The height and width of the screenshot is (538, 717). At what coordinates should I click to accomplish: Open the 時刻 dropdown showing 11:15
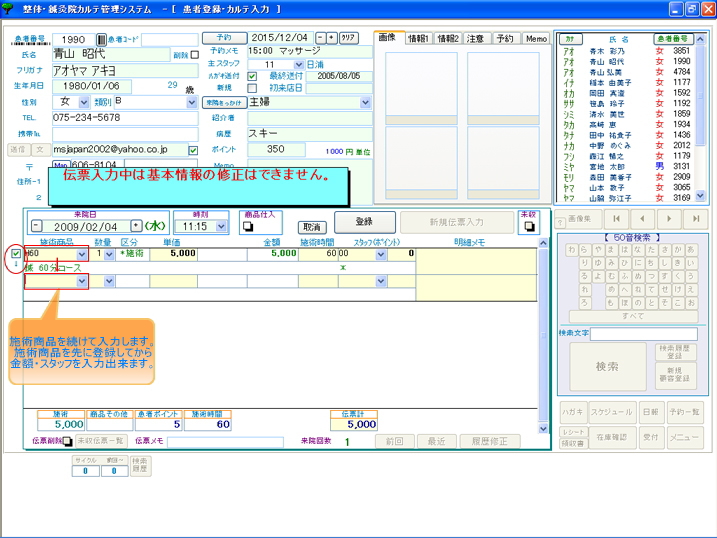[221, 226]
